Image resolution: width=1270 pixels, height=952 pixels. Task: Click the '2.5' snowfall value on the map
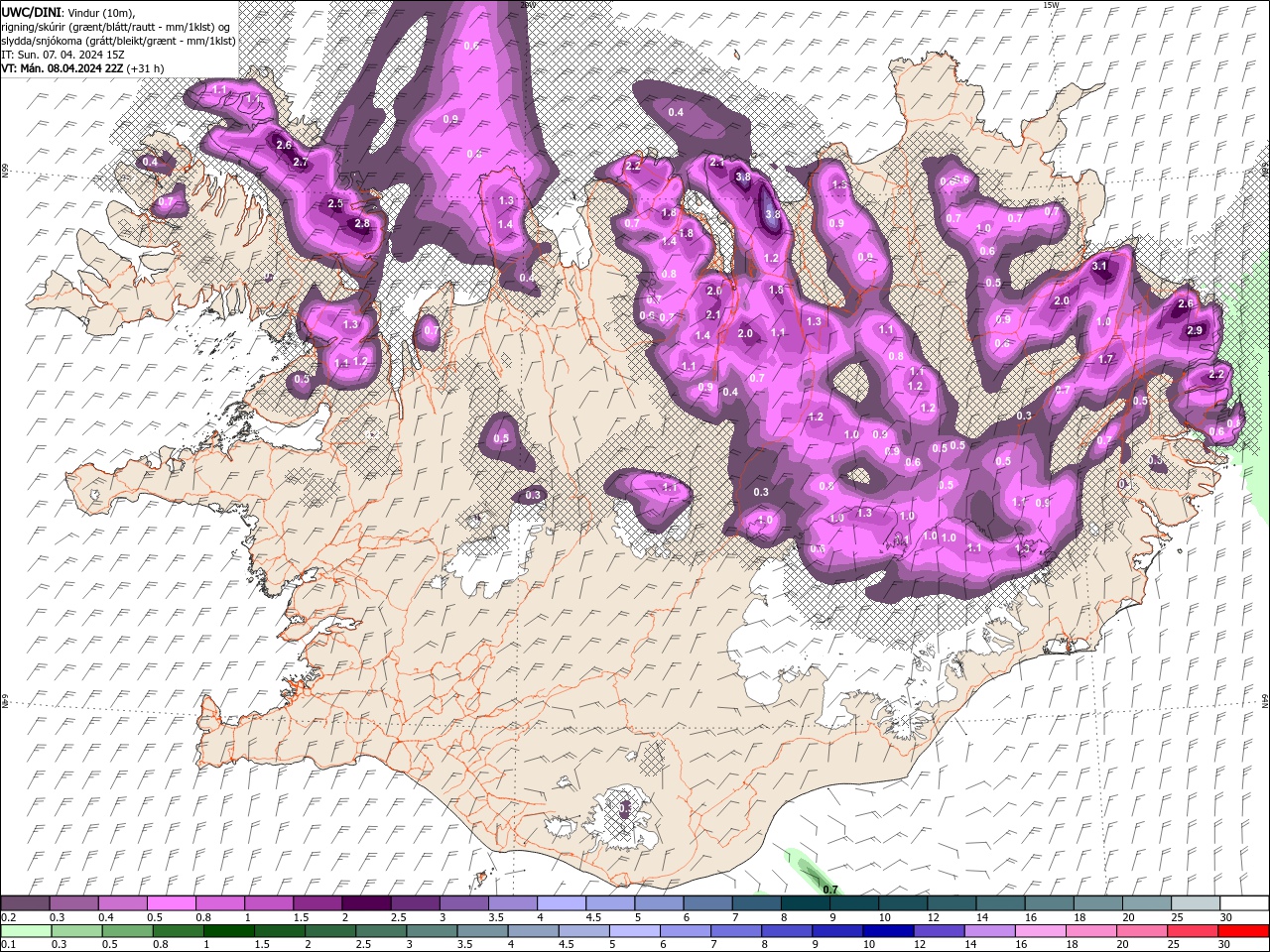pyautogui.click(x=335, y=204)
